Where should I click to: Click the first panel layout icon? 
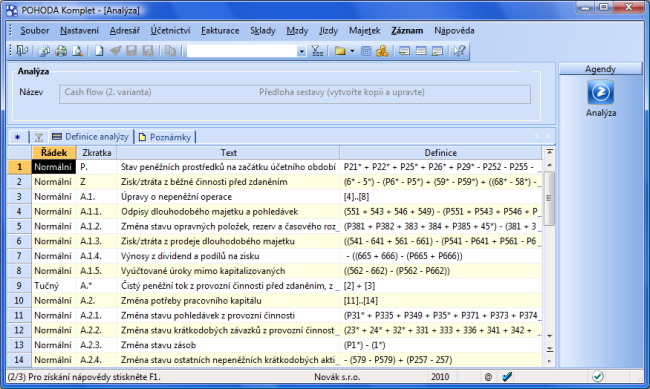pyautogui.click(x=404, y=51)
